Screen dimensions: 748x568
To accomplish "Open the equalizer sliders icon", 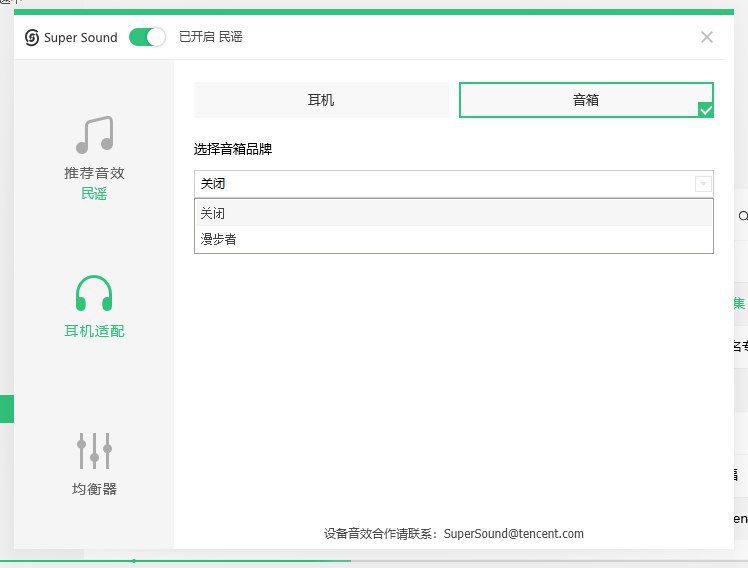I will click(x=94, y=451).
